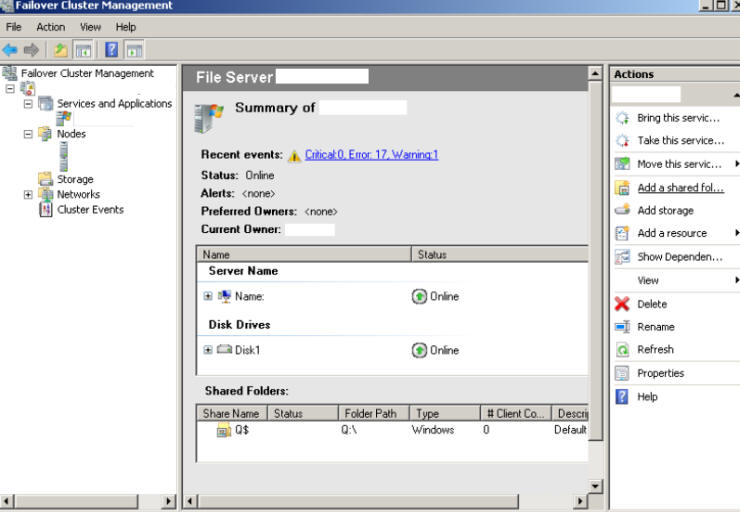740x512 pixels.
Task: Click the scroll up arrow in center pane
Action: pyautogui.click(x=595, y=73)
